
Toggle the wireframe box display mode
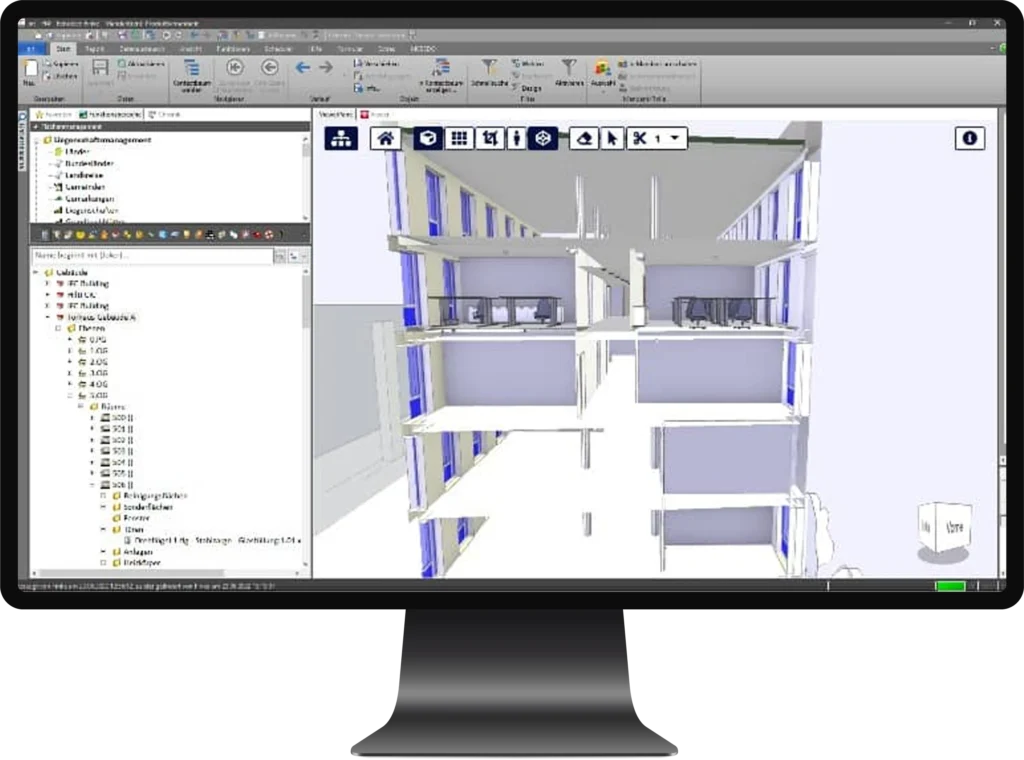tap(543, 139)
